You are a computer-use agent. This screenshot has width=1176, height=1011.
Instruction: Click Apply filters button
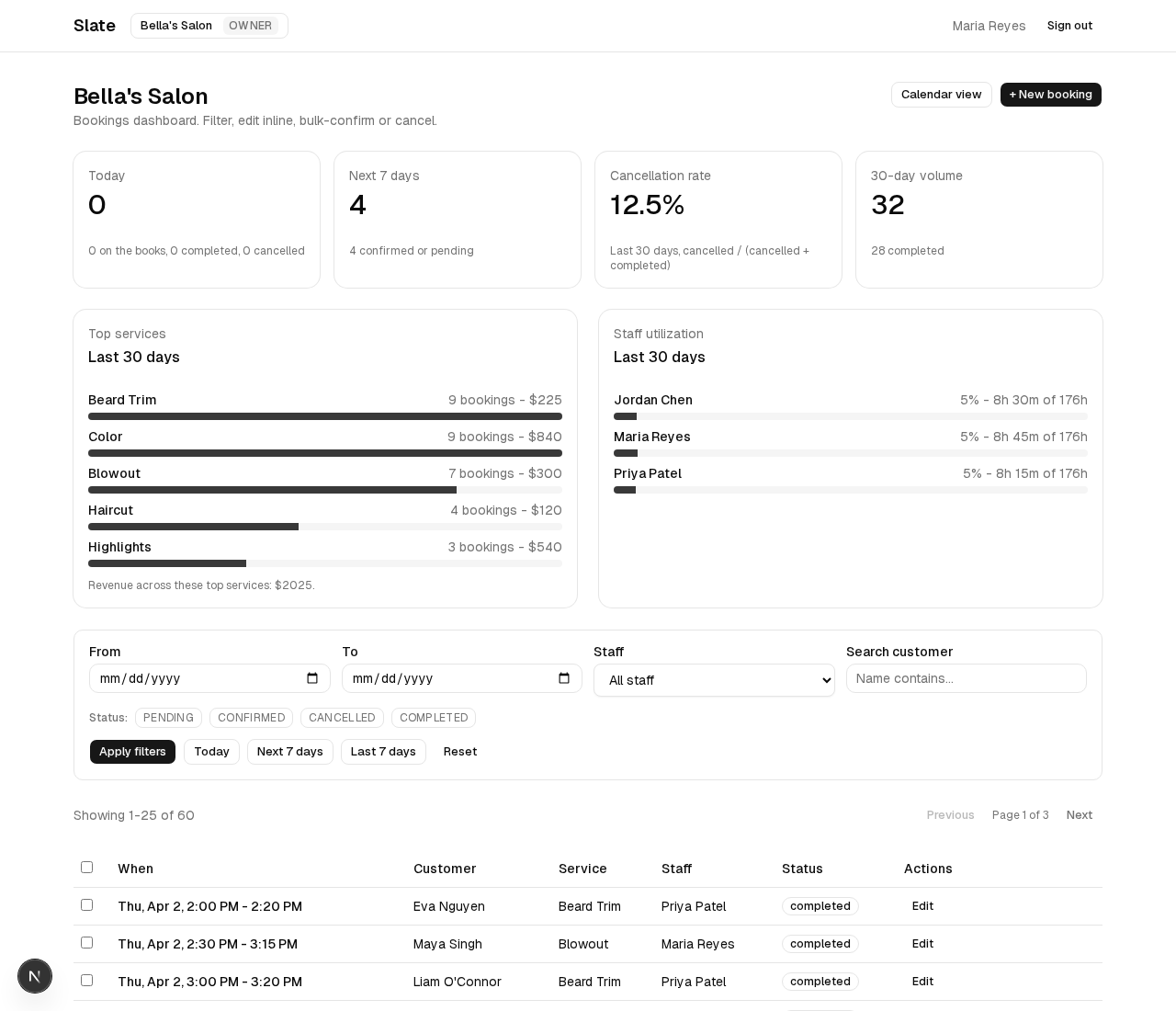(132, 752)
